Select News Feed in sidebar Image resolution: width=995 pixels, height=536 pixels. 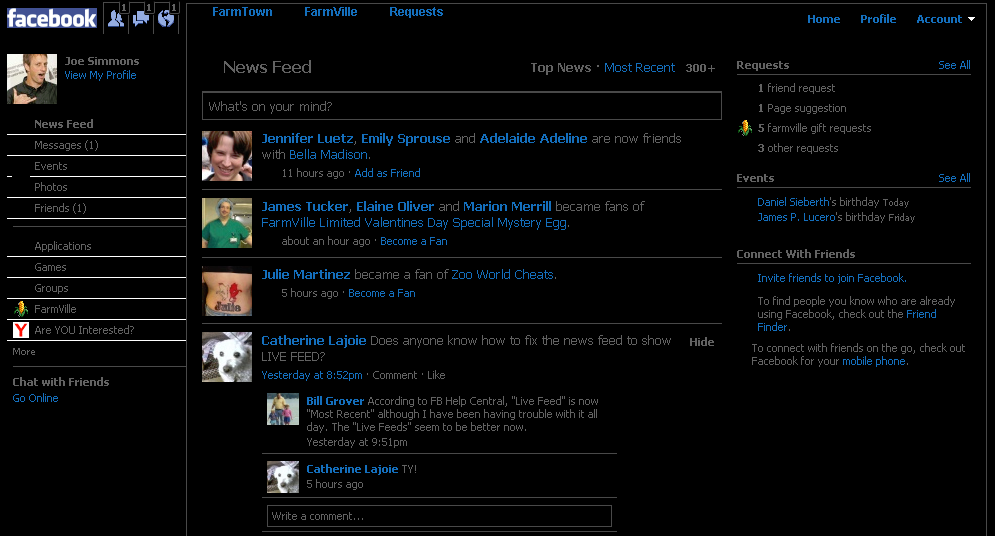(63, 124)
